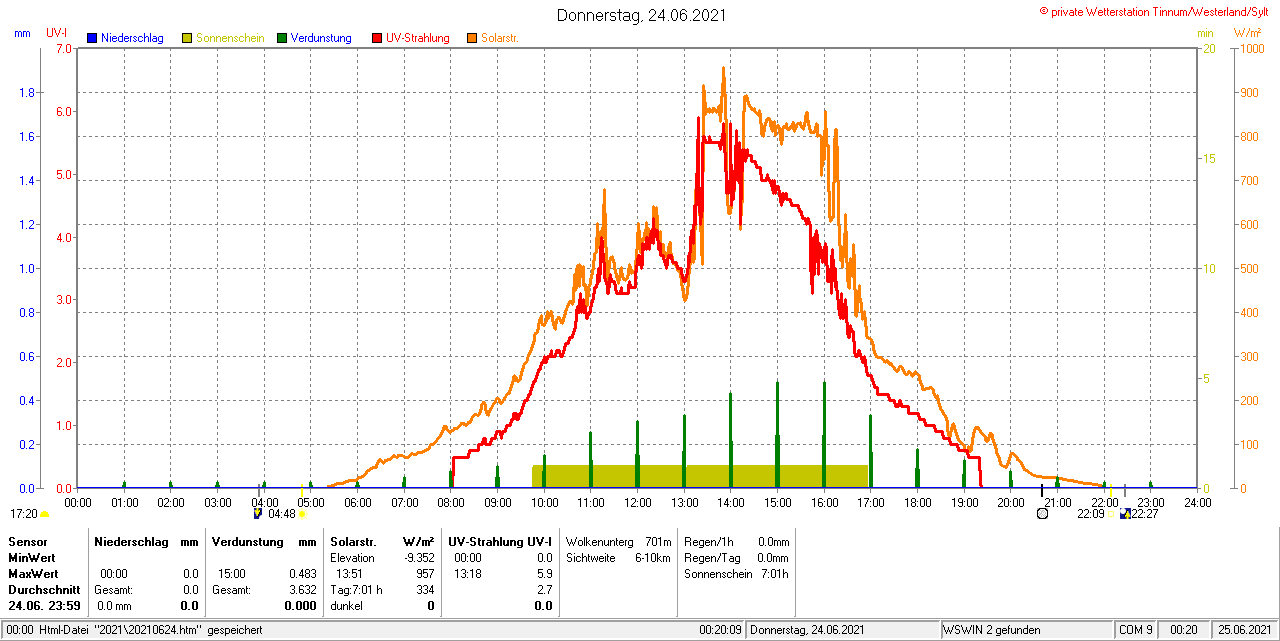Click the Wolkenunterg 701m entry
Viewport: 1280px width, 641px height.
[x=619, y=541]
